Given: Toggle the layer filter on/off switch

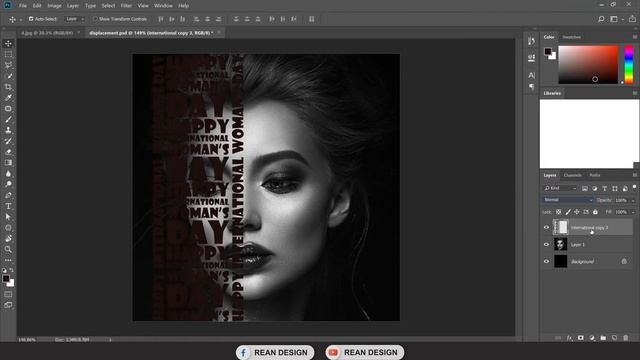Looking at the screenshot, I should (634, 188).
